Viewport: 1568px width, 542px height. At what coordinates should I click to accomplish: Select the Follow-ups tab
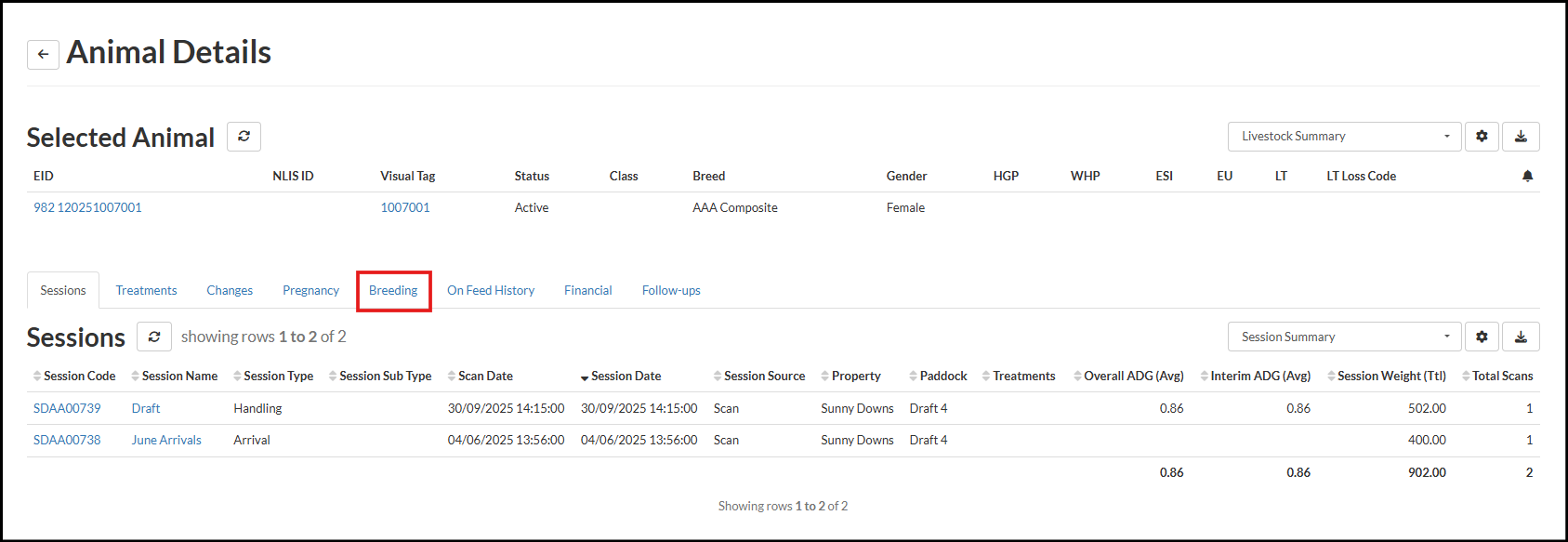(x=671, y=291)
